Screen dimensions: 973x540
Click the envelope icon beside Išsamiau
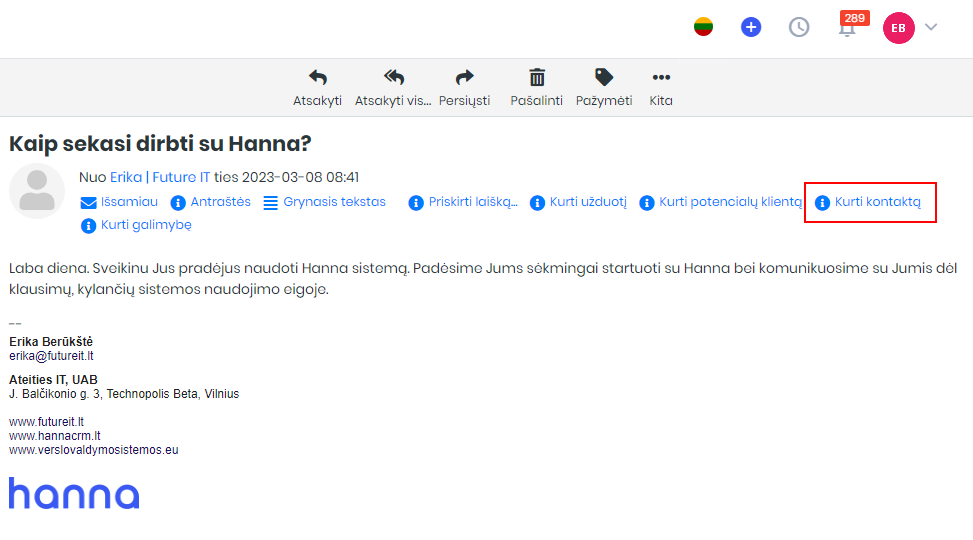click(89, 203)
